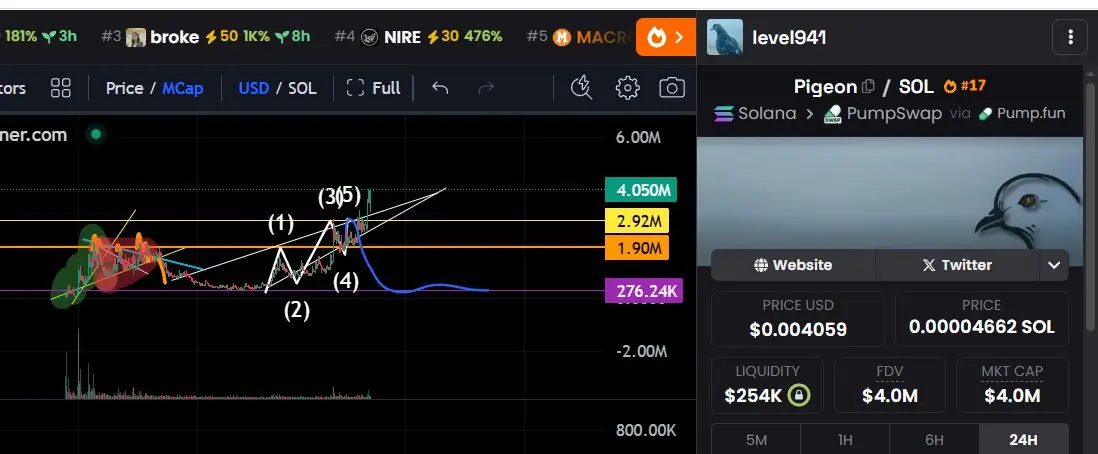This screenshot has width=1098, height=454.
Task: Open trending token #4 NIRE
Action: point(418,37)
